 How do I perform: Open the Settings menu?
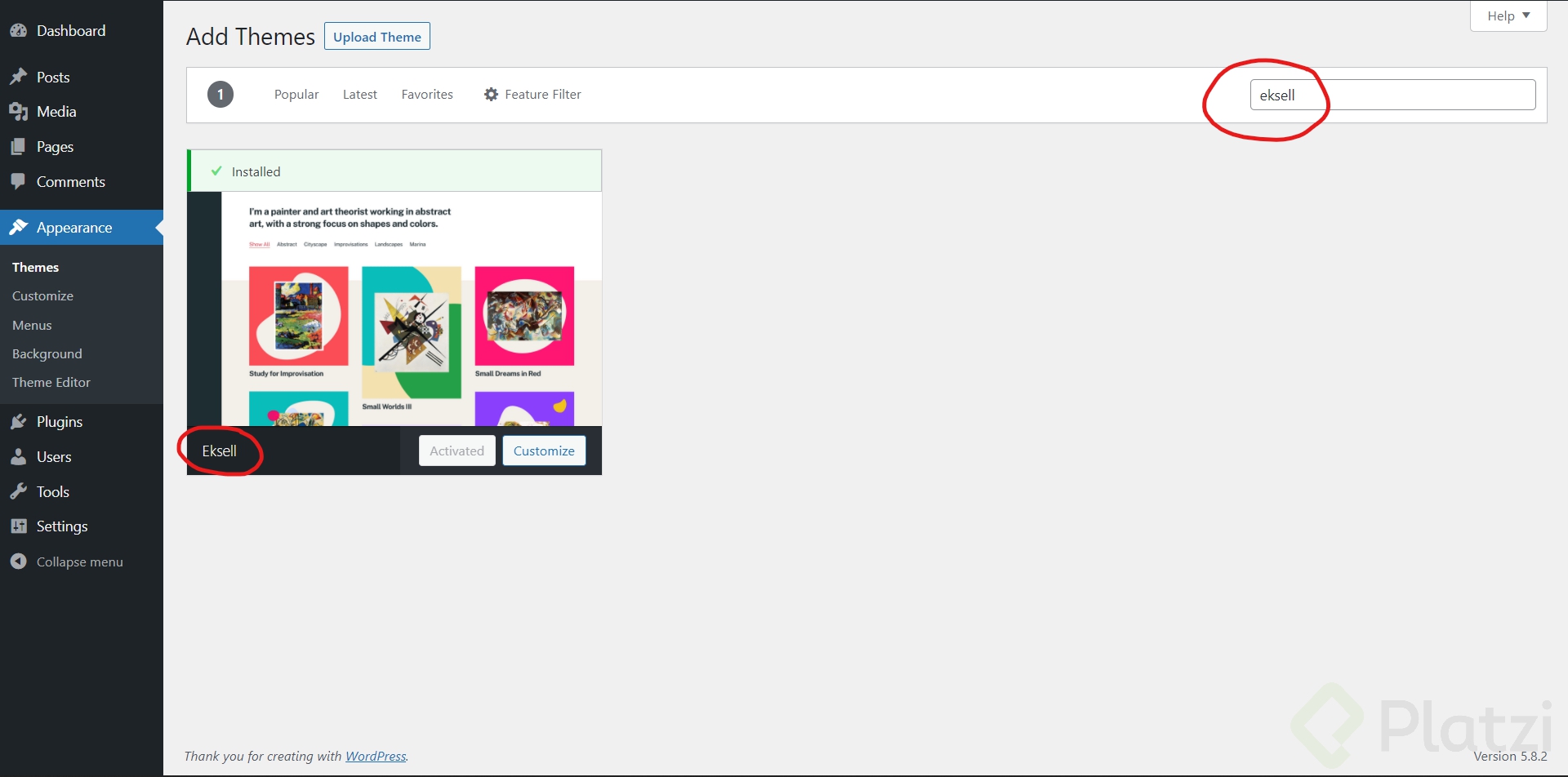(x=82, y=526)
